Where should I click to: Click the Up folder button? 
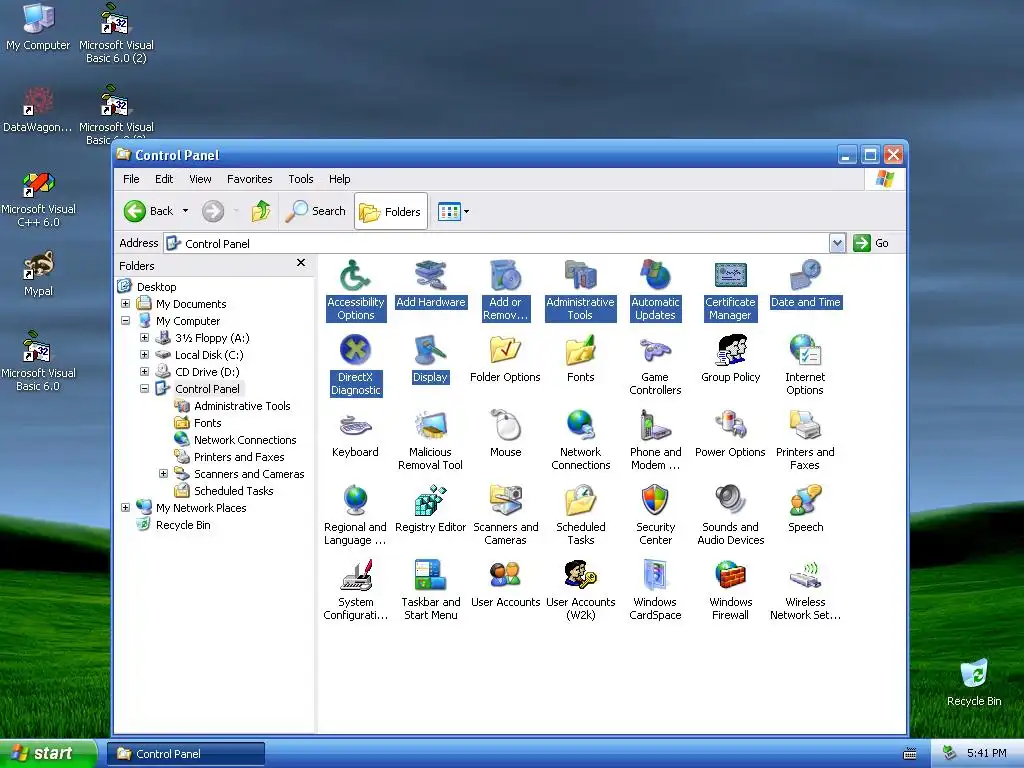(x=261, y=211)
